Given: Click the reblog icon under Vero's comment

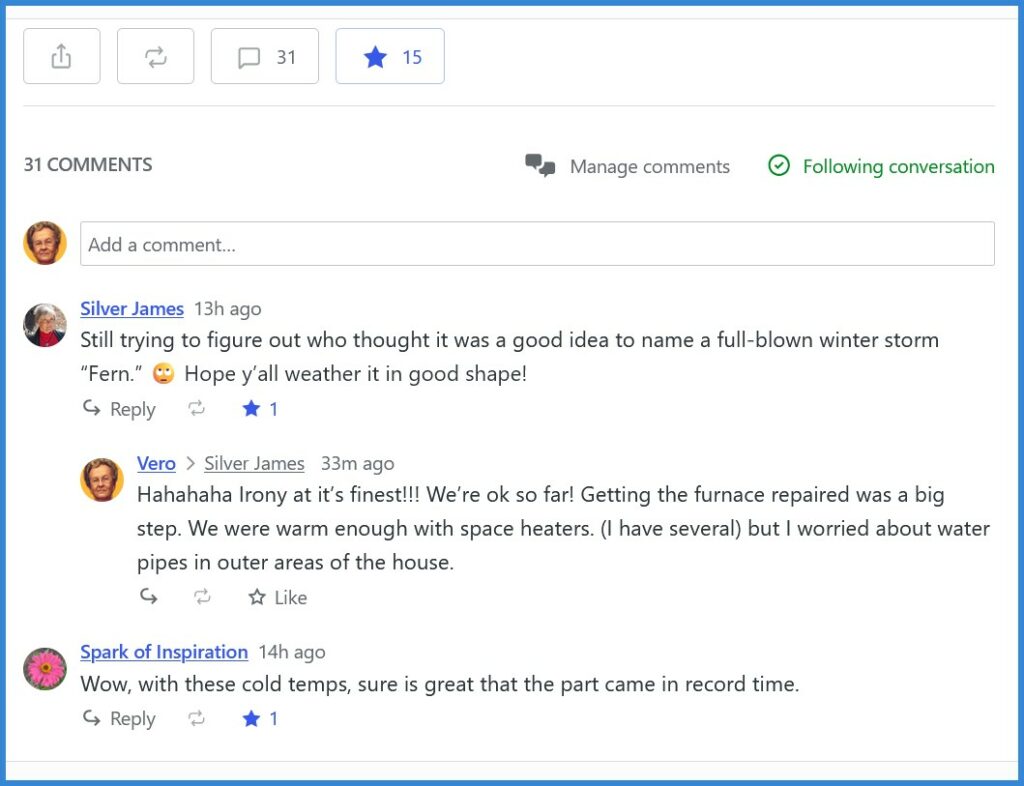Looking at the screenshot, I should tap(202, 597).
